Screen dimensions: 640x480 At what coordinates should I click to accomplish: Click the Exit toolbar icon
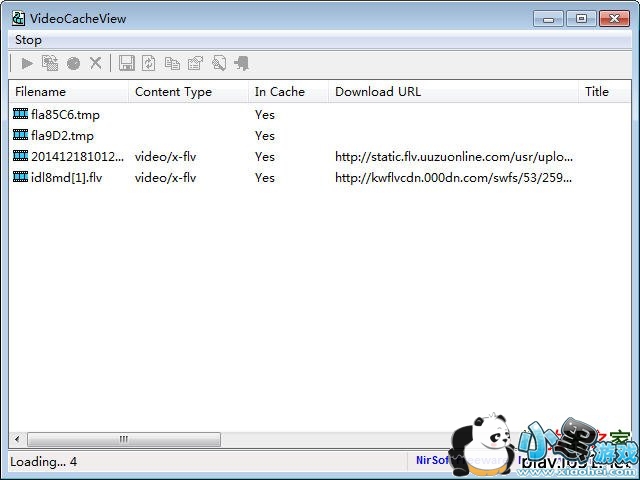242,64
